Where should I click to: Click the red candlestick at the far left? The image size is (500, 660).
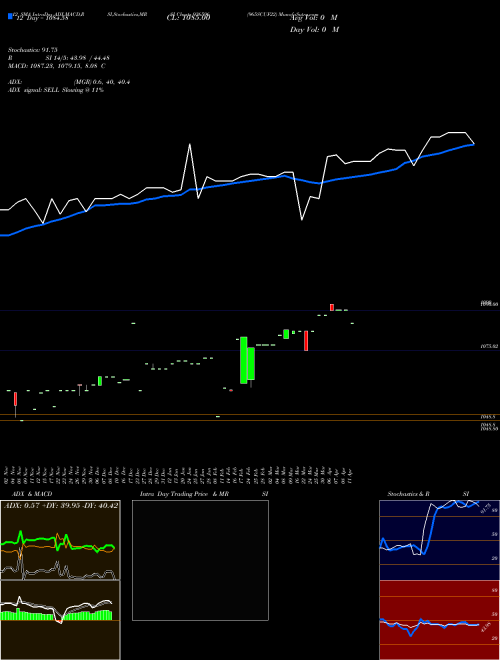(x=16, y=399)
